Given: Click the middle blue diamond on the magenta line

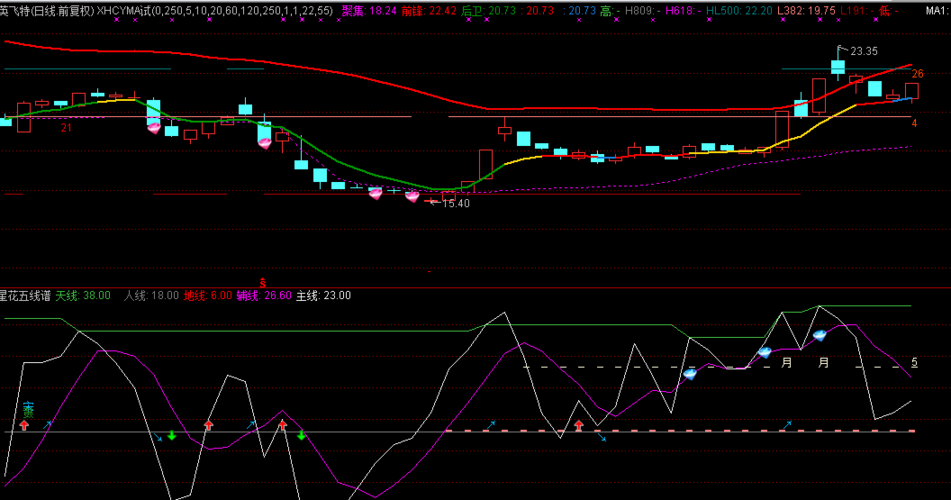Looking at the screenshot, I should pos(764,352).
